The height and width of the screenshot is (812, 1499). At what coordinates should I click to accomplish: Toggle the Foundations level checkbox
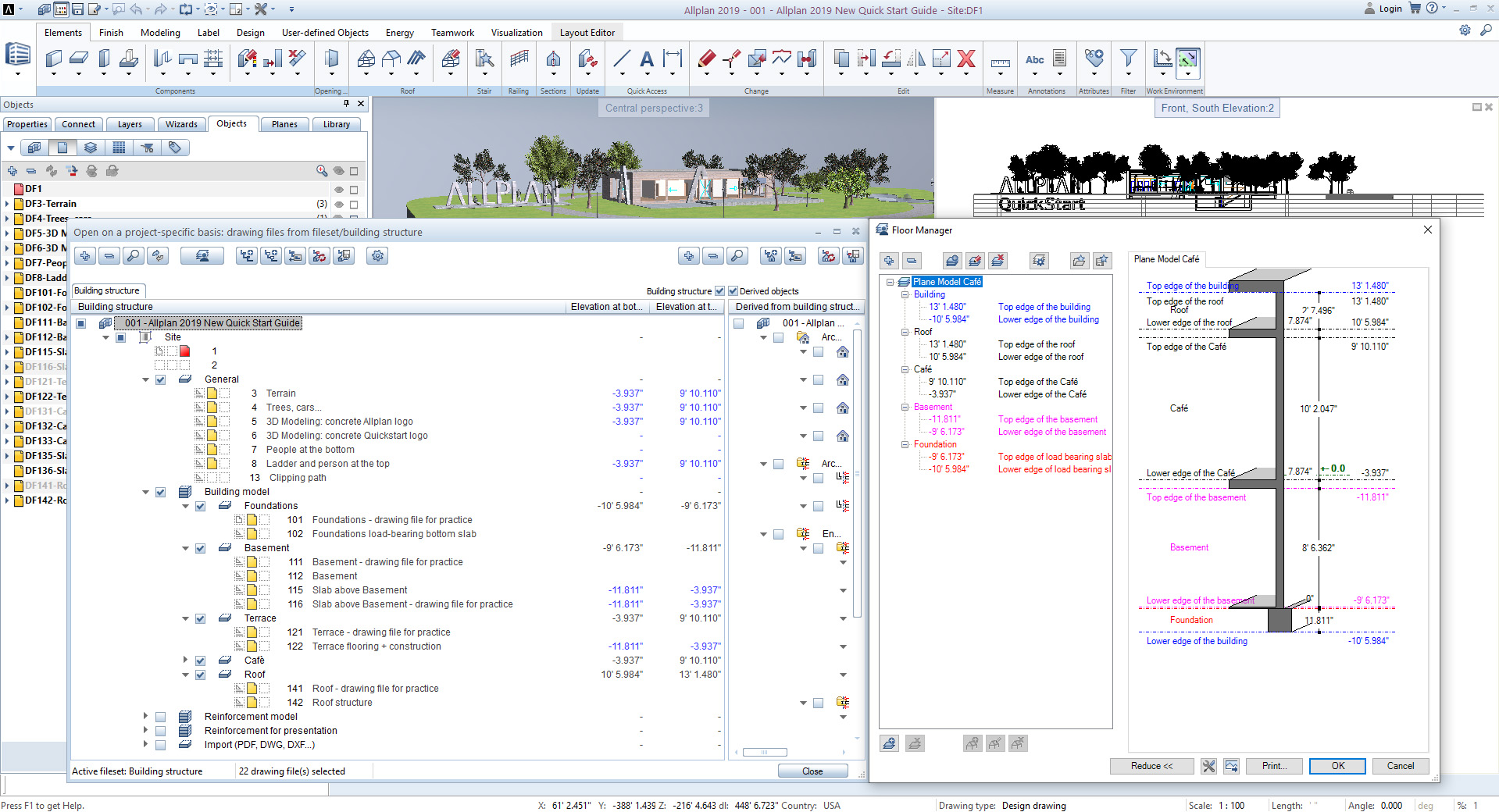(x=200, y=506)
